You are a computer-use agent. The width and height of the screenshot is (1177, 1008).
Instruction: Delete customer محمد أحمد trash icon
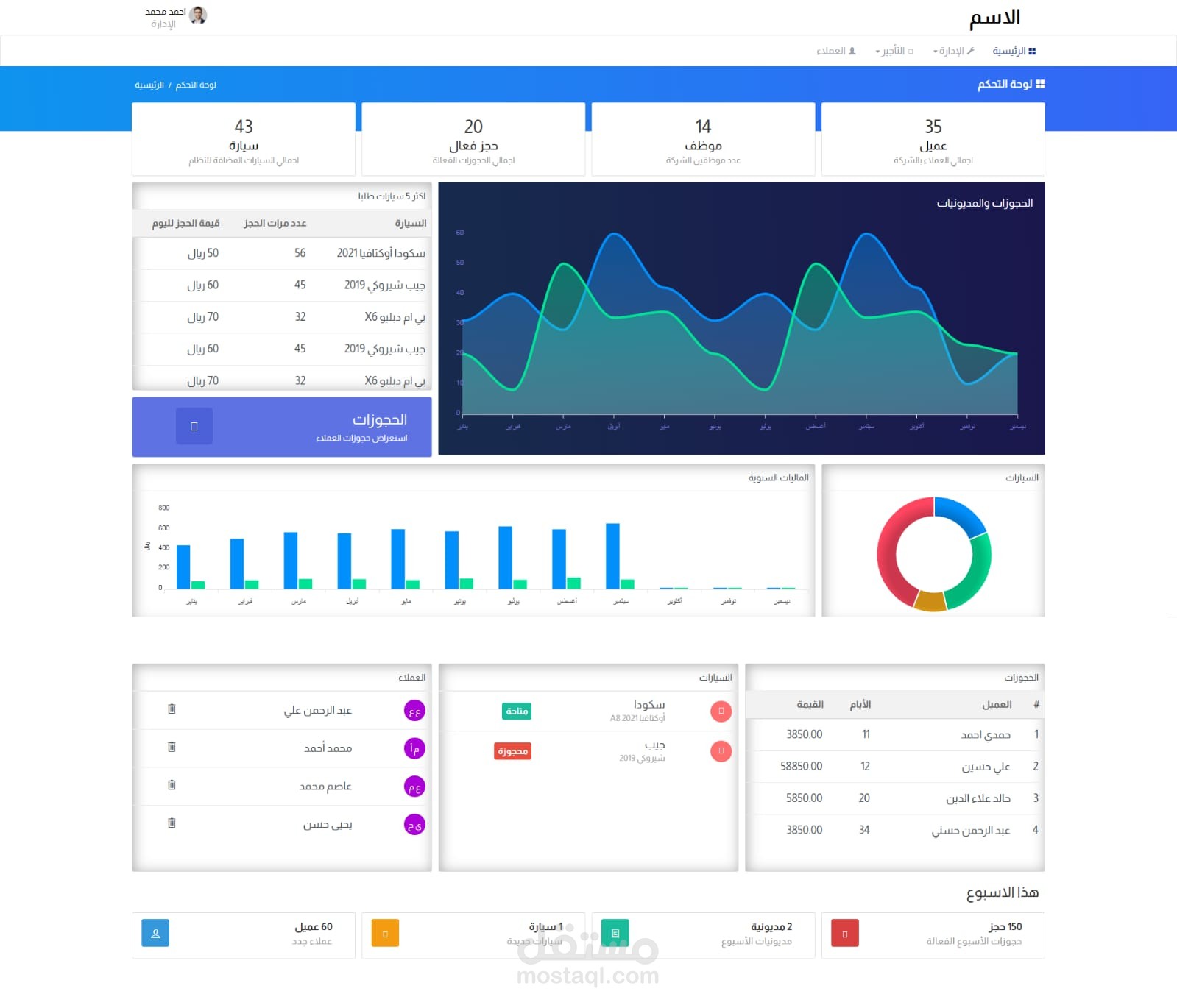pos(172,747)
